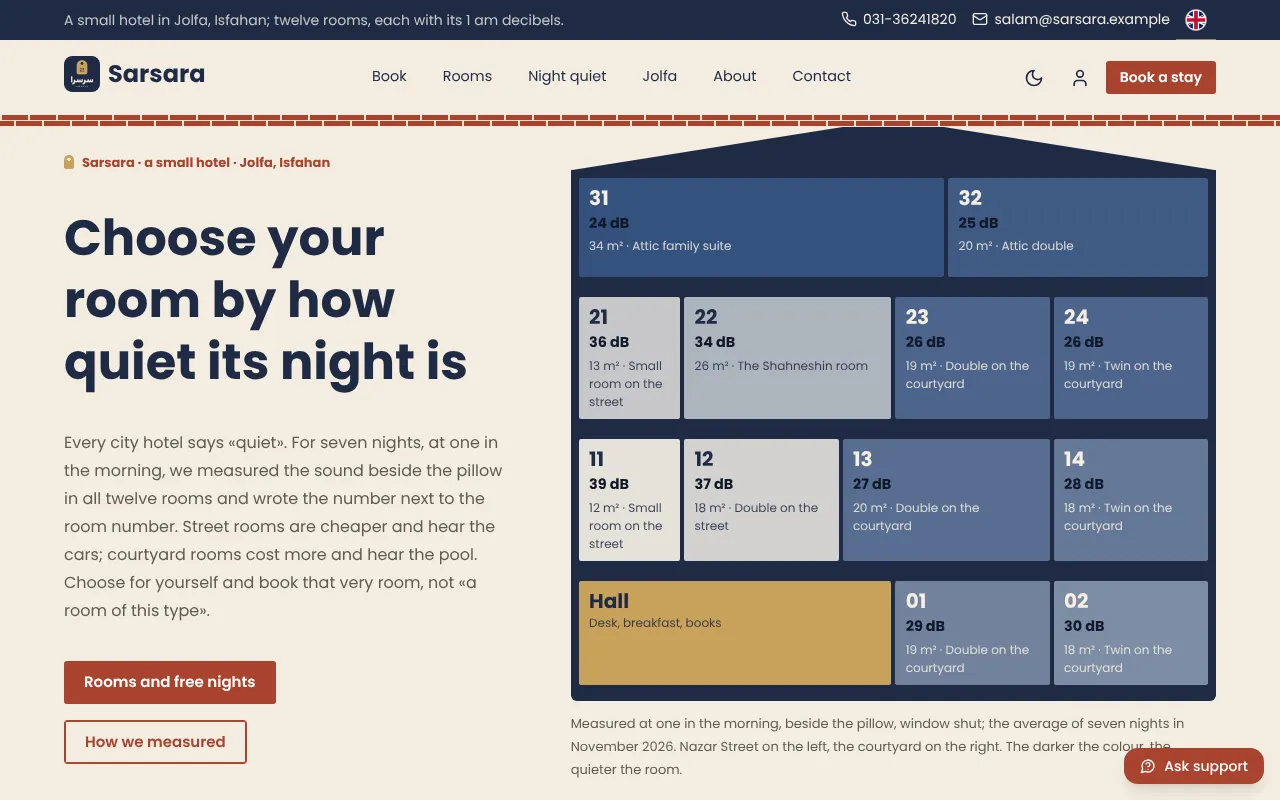Choose room 24 courtyard twin
The image size is (1280, 800).
pos(1131,358)
